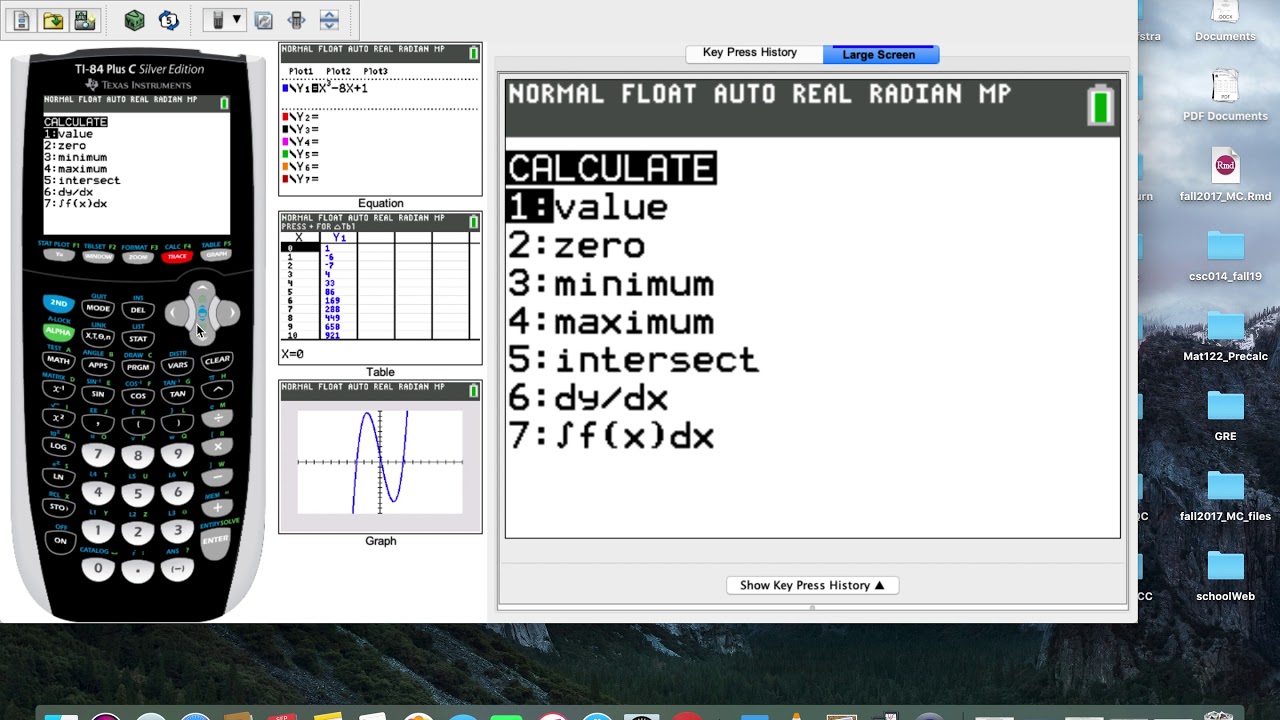Click the LOG calculator key
This screenshot has height=720, width=1280.
(58, 445)
